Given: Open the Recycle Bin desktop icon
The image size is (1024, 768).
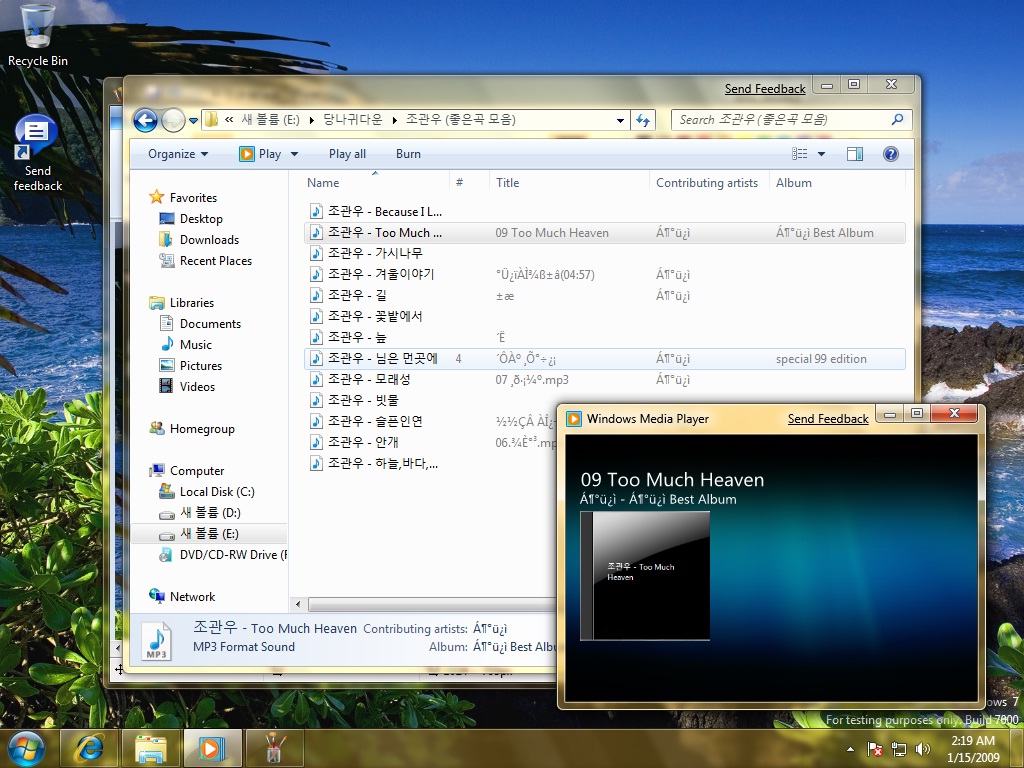Looking at the screenshot, I should tap(37, 35).
